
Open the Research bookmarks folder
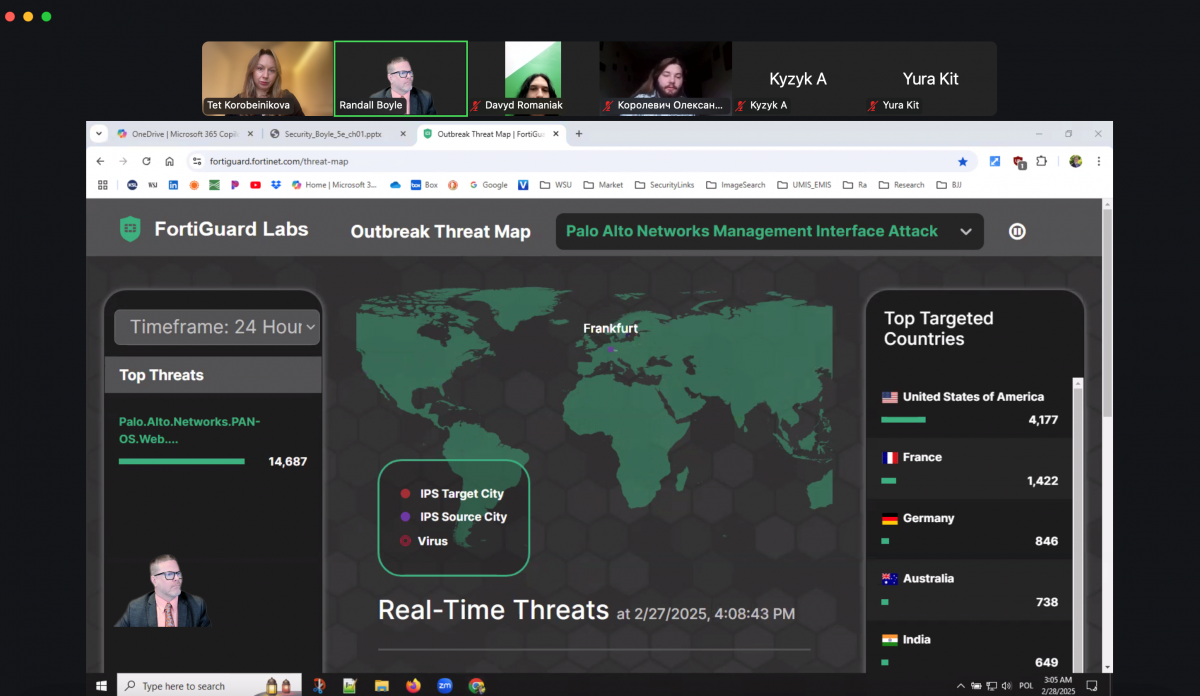[902, 185]
